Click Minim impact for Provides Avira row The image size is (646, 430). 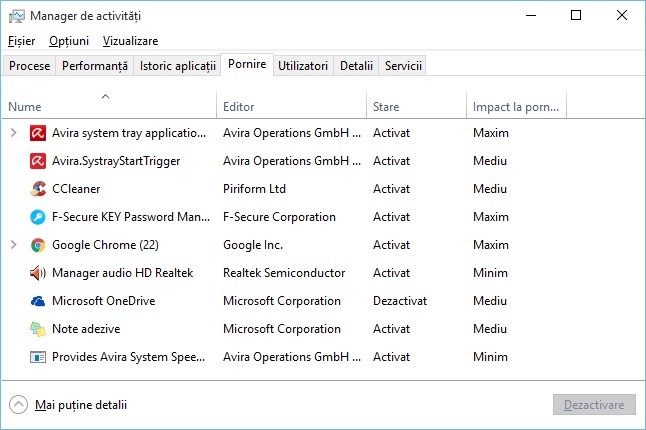490,357
